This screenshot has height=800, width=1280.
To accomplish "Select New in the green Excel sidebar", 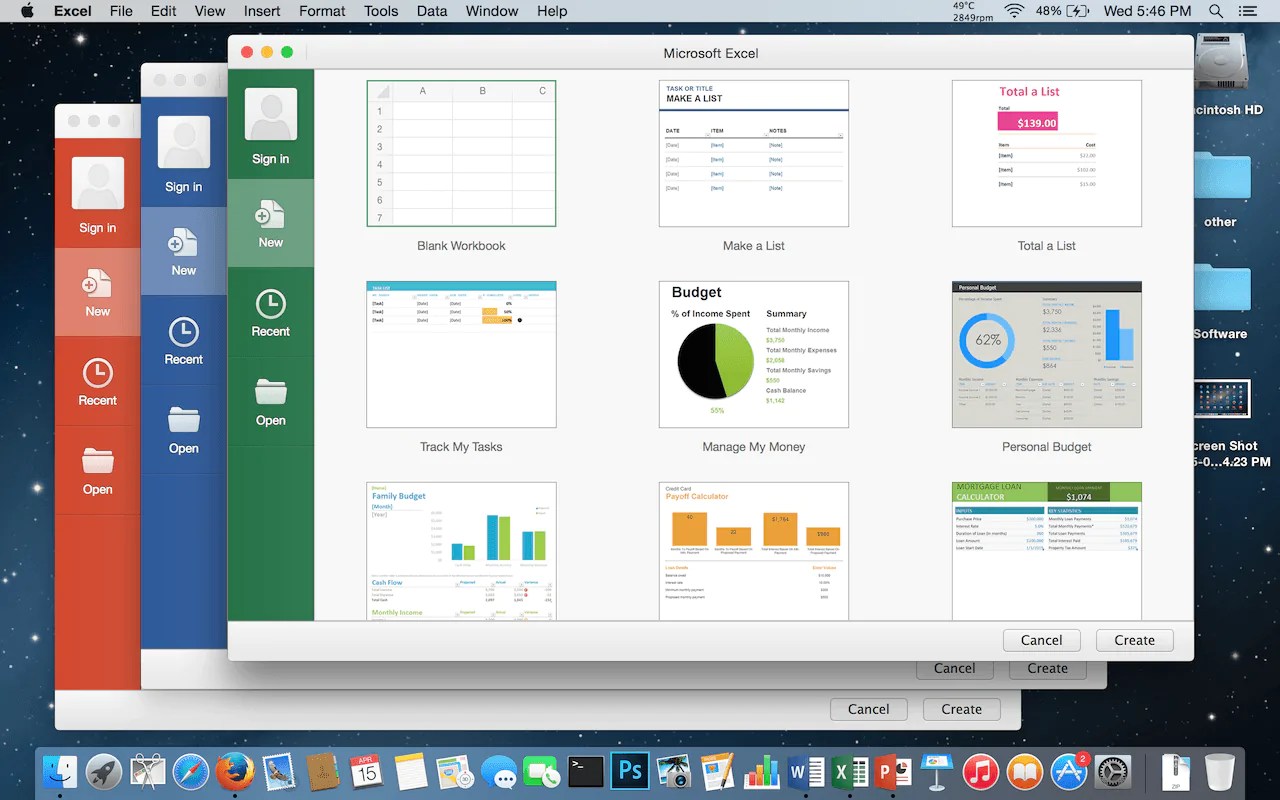I will (271, 224).
